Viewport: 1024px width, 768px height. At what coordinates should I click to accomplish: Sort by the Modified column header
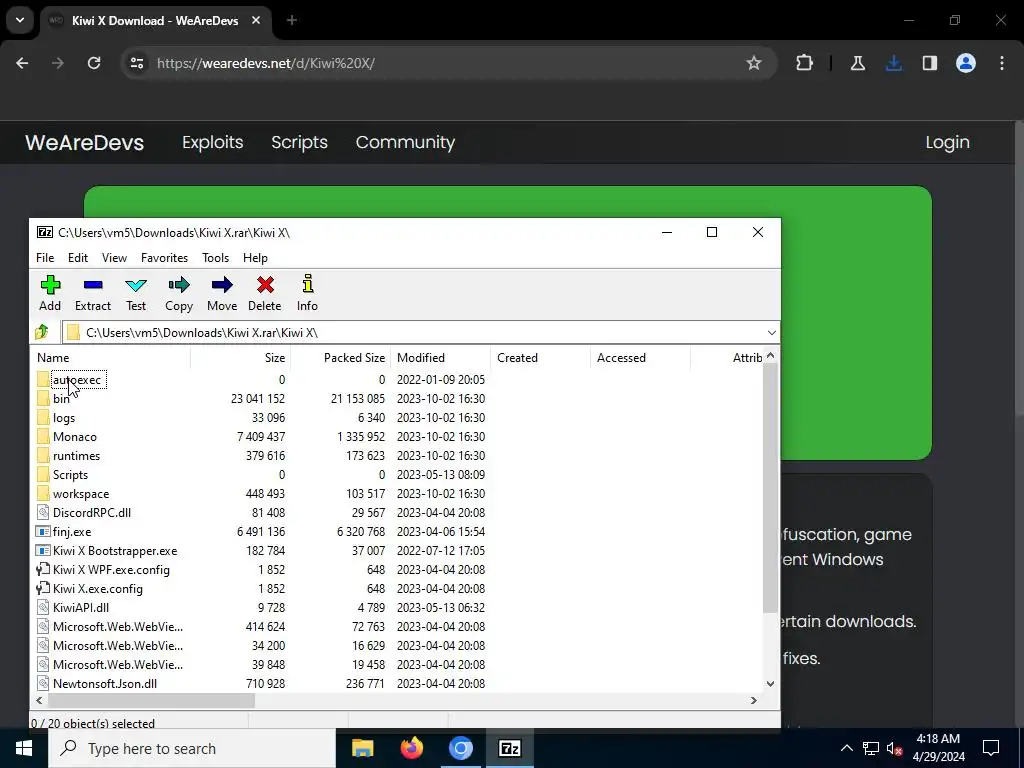(x=440, y=358)
